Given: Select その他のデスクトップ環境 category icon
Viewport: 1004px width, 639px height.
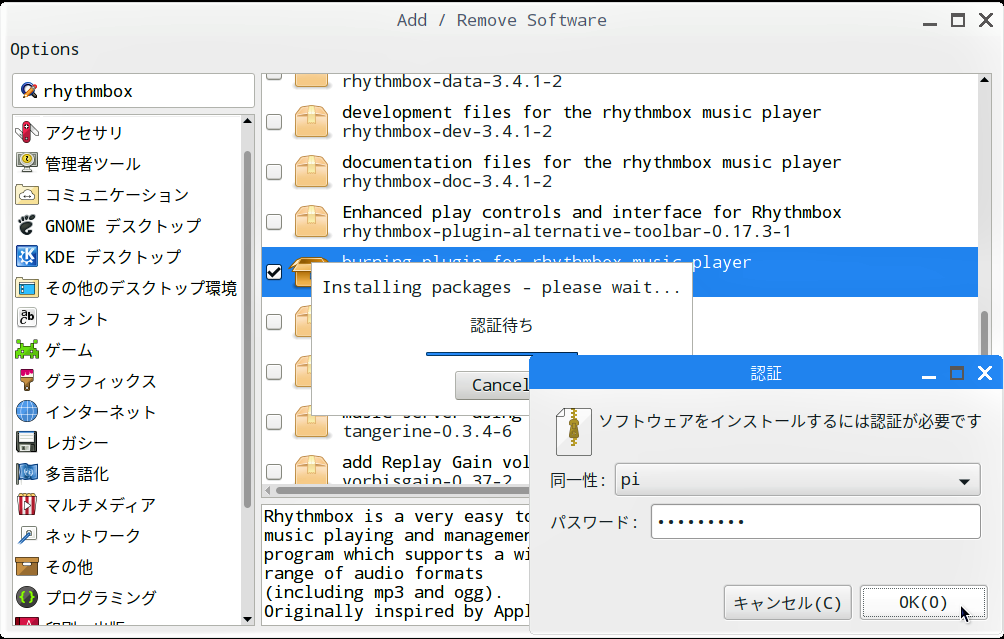Looking at the screenshot, I should coord(27,287).
